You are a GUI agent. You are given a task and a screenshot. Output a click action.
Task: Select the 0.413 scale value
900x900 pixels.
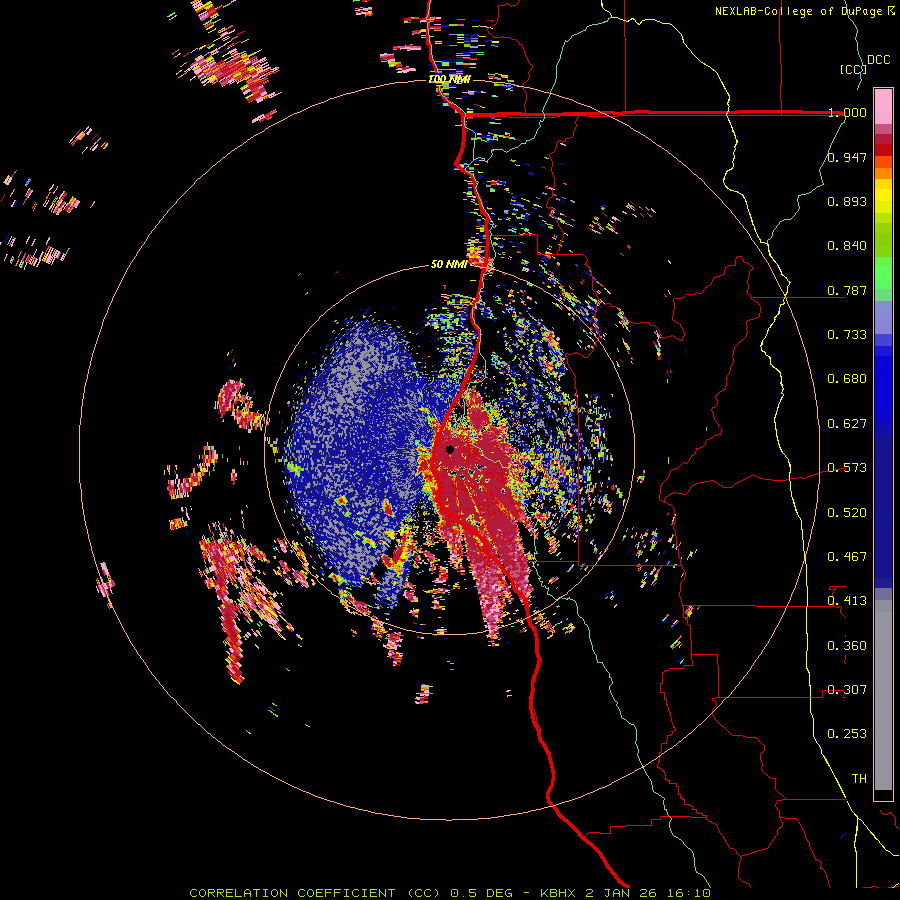(x=847, y=601)
